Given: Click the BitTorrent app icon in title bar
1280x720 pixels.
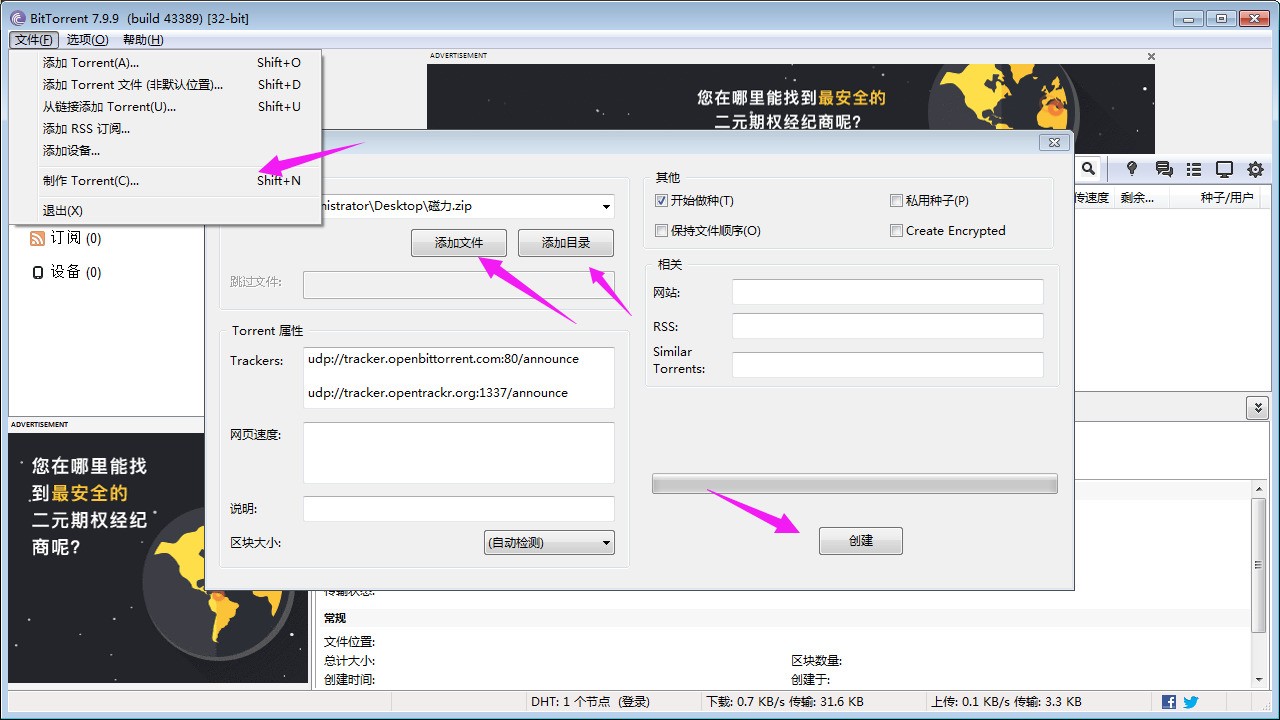Looking at the screenshot, I should (17, 18).
